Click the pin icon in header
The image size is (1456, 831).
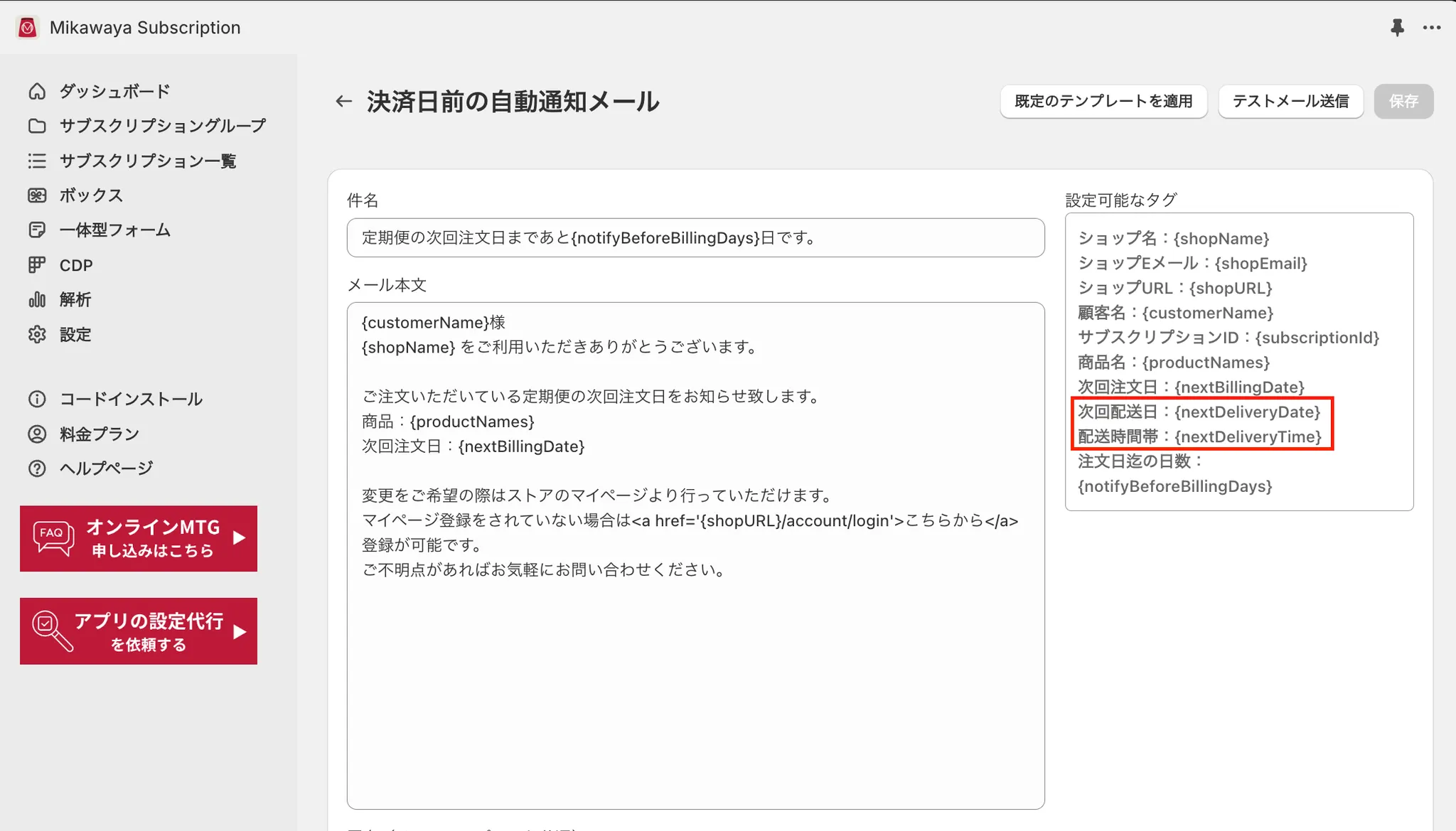[1397, 28]
